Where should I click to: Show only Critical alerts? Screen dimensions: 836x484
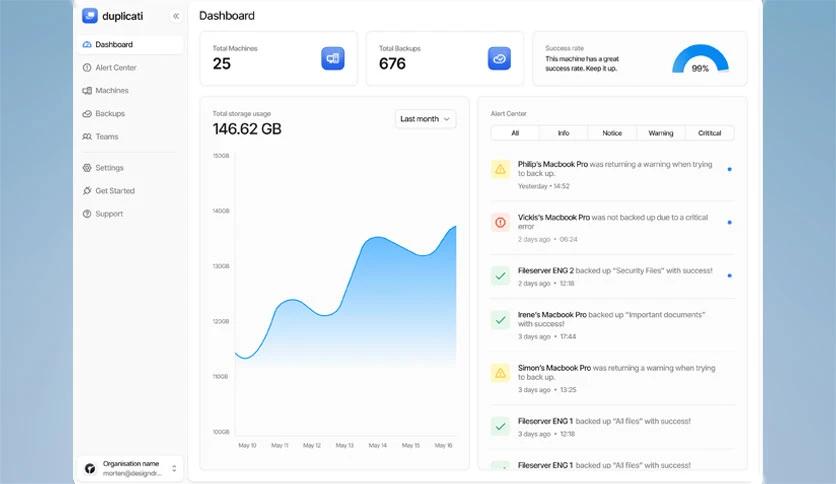pyautogui.click(x=709, y=133)
